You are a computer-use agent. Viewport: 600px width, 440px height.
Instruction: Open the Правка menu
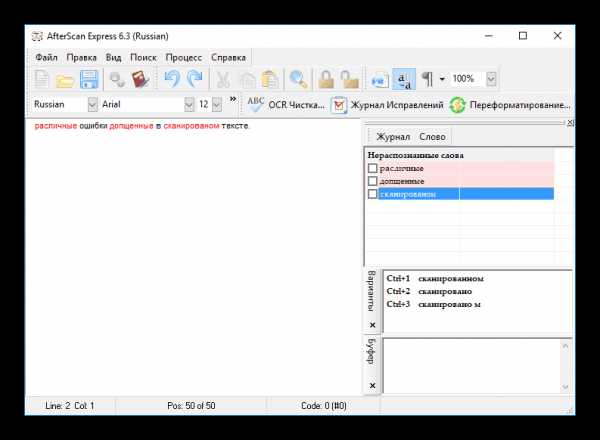[x=82, y=58]
